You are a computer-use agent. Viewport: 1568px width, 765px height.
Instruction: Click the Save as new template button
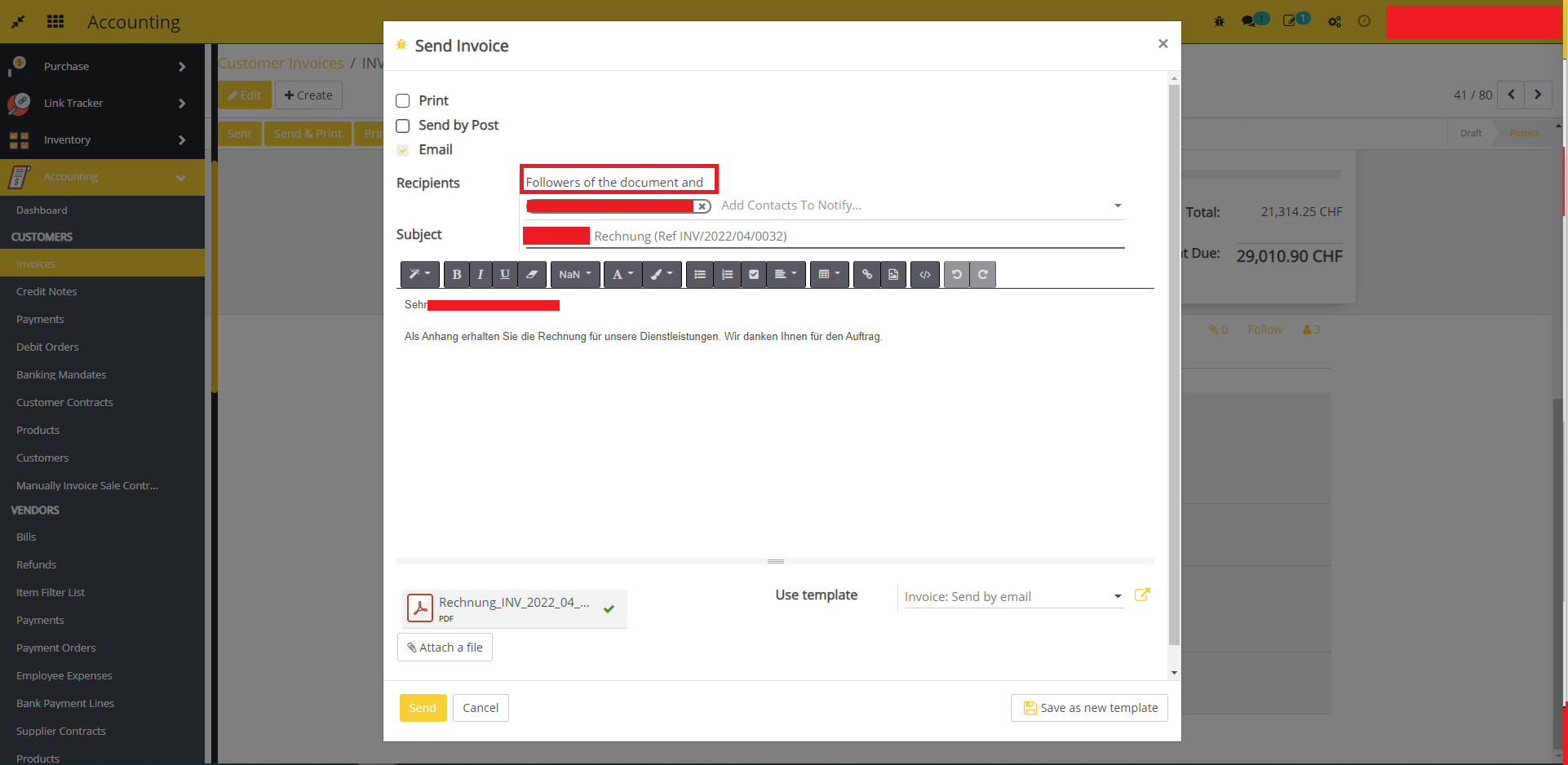click(1088, 708)
